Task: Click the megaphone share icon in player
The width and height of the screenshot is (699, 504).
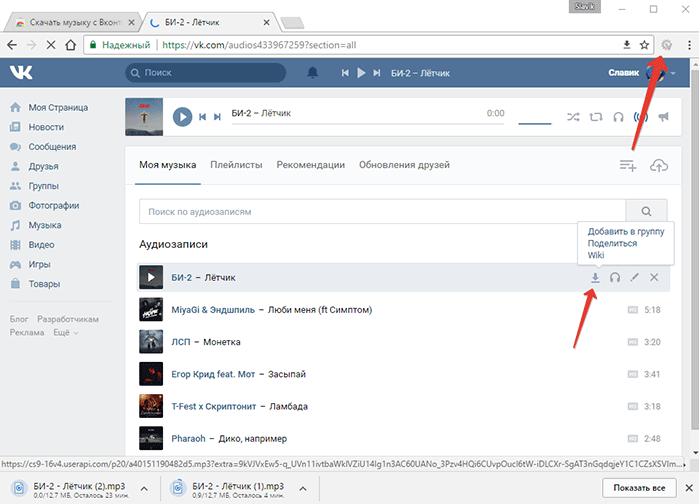Action: (663, 117)
